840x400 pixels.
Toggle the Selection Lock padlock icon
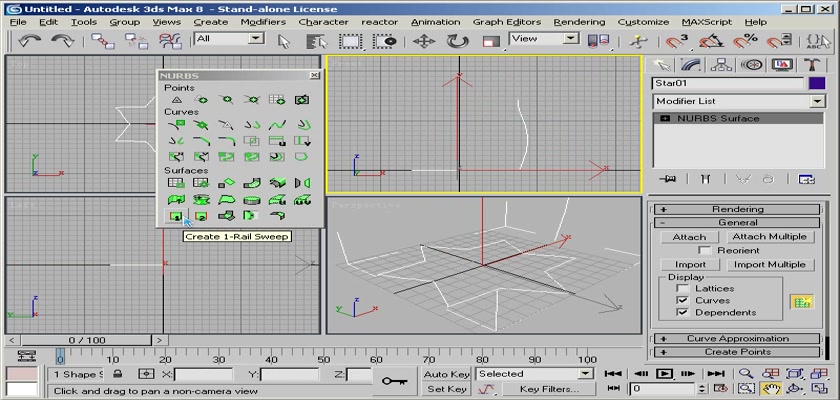(118, 374)
